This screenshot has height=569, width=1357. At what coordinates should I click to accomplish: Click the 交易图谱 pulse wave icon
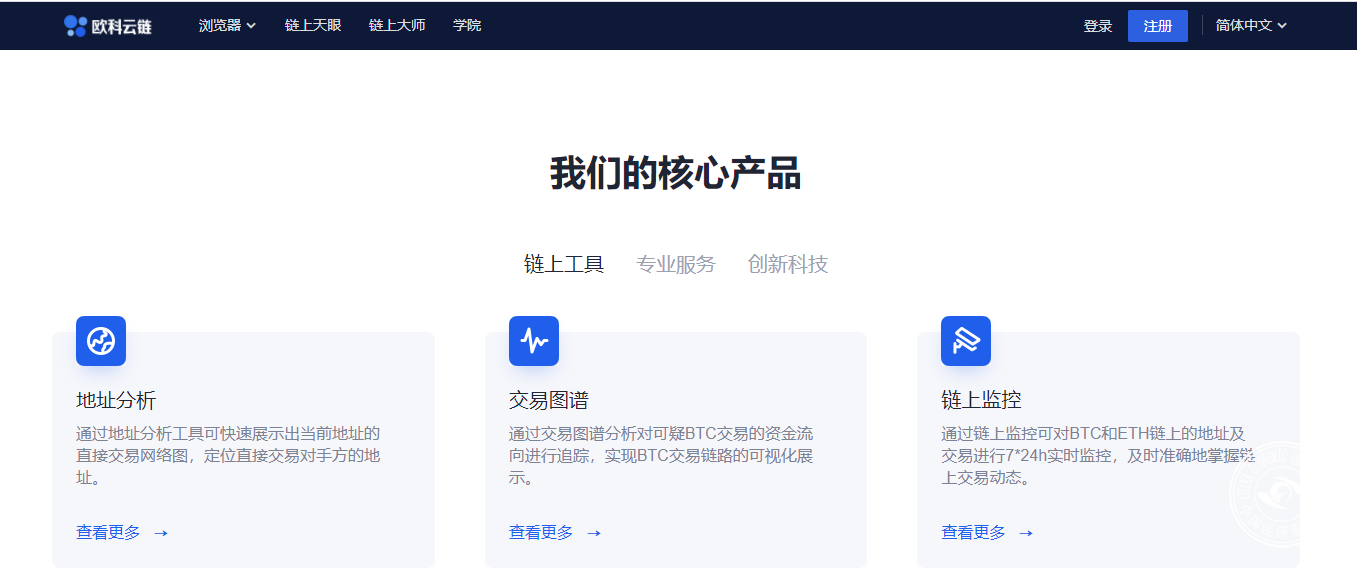tap(534, 341)
